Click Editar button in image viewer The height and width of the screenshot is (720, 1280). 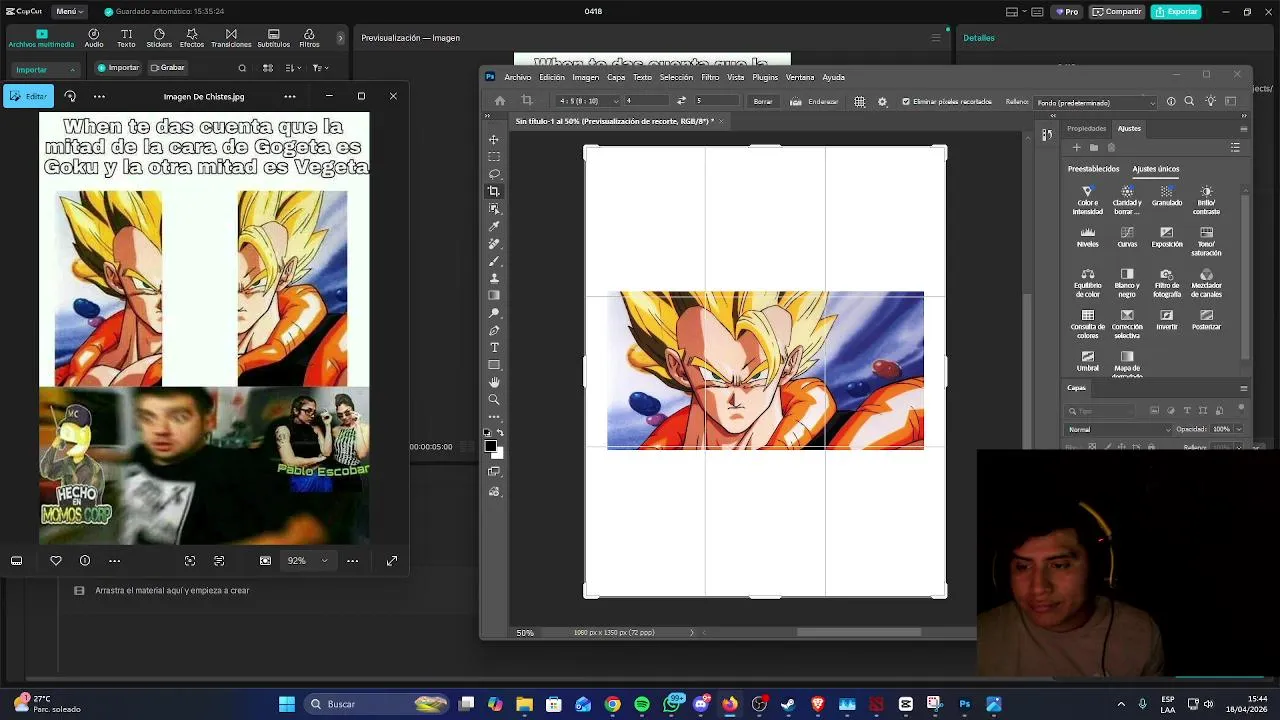click(x=29, y=96)
